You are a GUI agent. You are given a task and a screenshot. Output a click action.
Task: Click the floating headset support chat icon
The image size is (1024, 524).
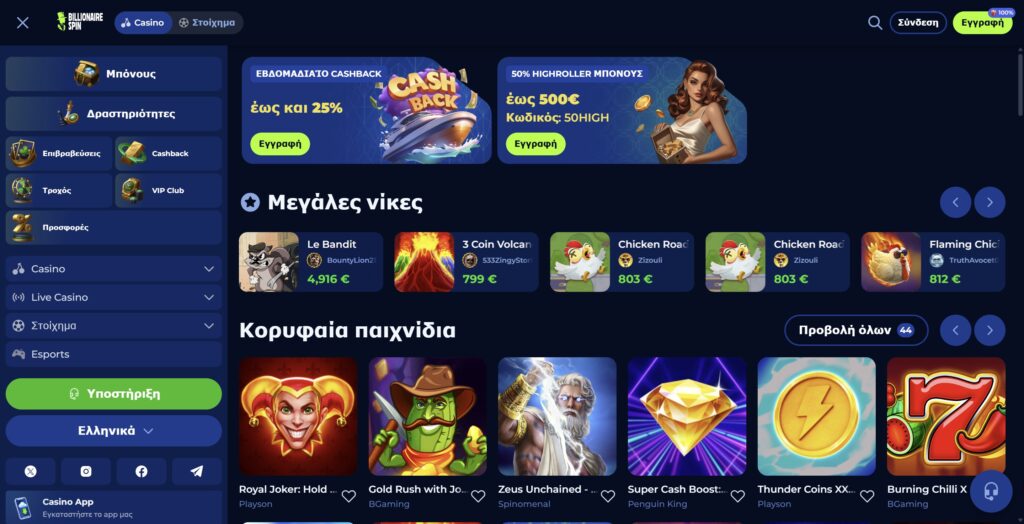[991, 491]
